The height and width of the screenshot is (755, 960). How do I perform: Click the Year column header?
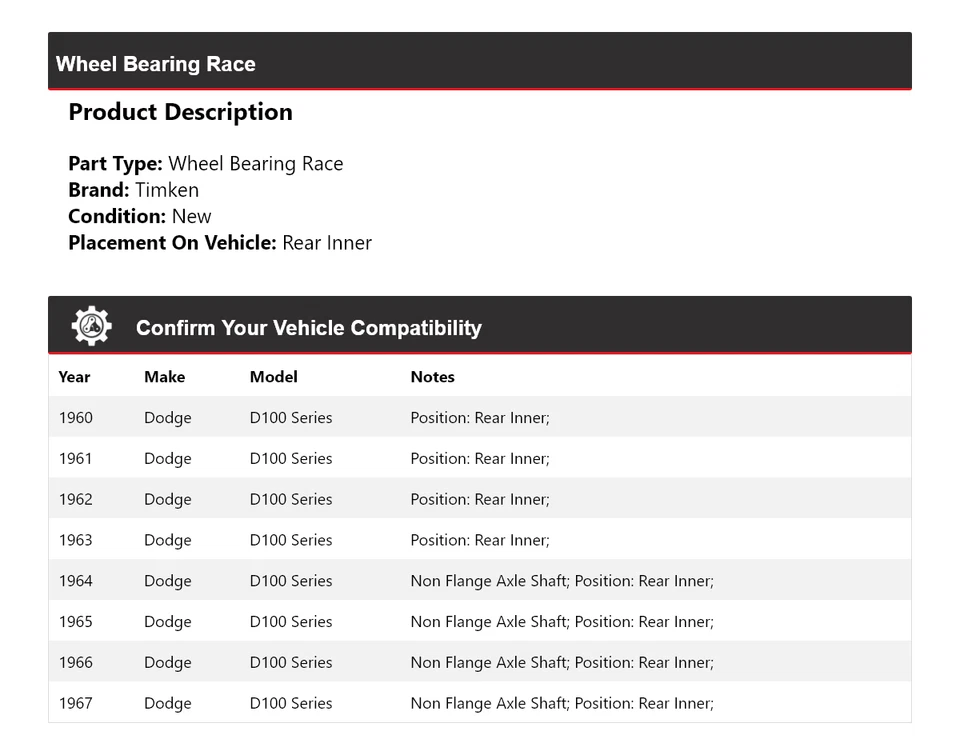coord(74,377)
